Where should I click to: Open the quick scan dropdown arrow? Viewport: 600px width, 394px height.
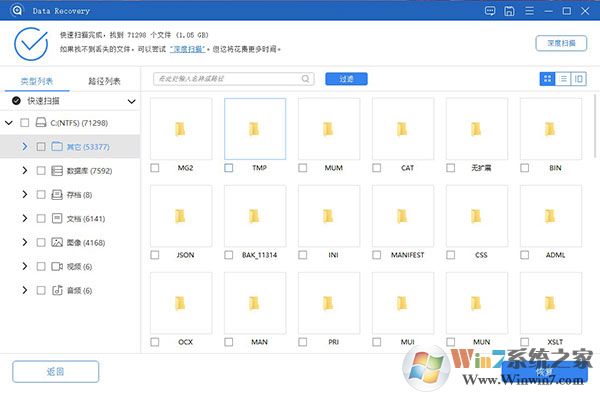coord(132,101)
